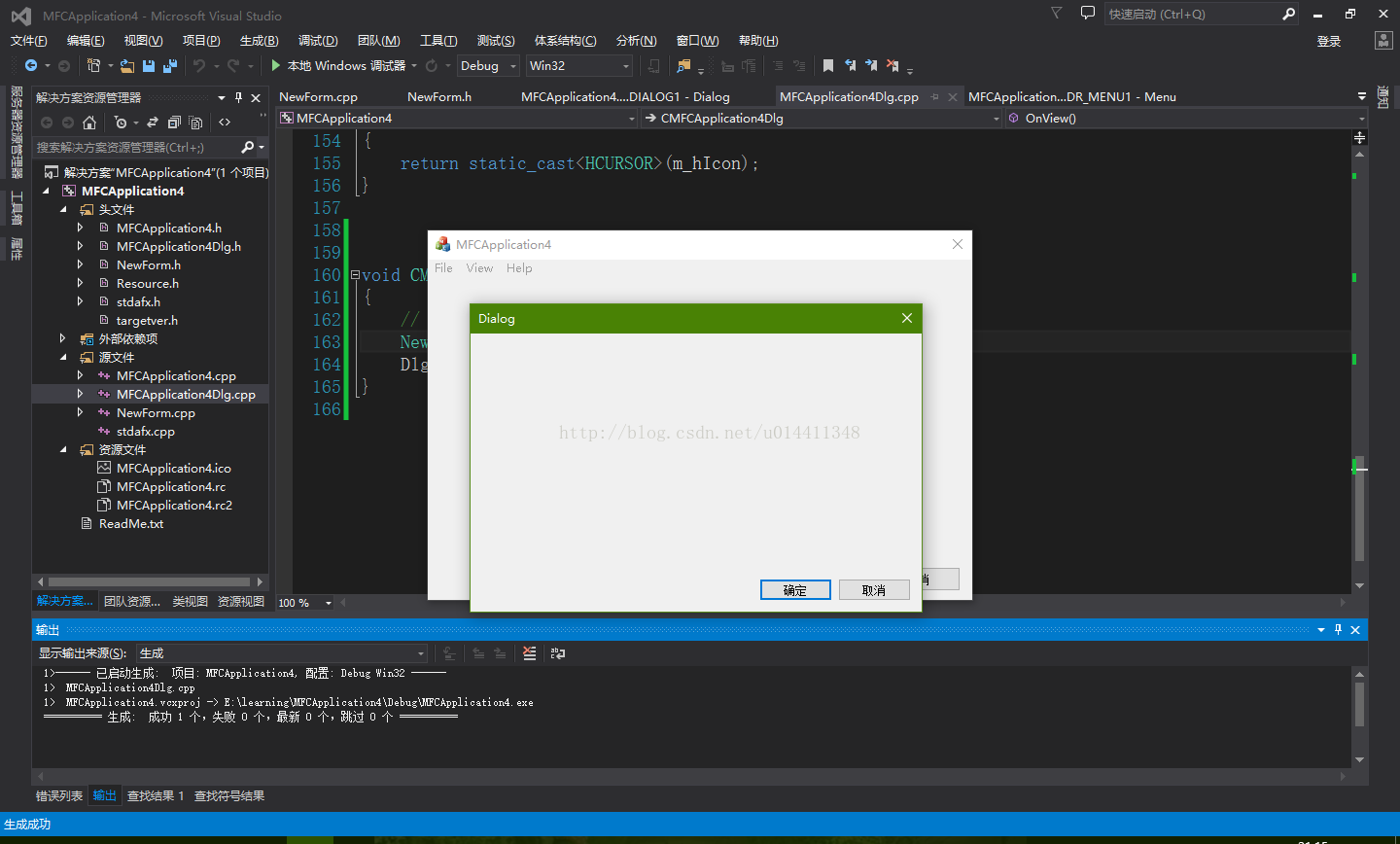Click the search magnifier in Solution Explorer
The image size is (1400, 844).
click(248, 147)
